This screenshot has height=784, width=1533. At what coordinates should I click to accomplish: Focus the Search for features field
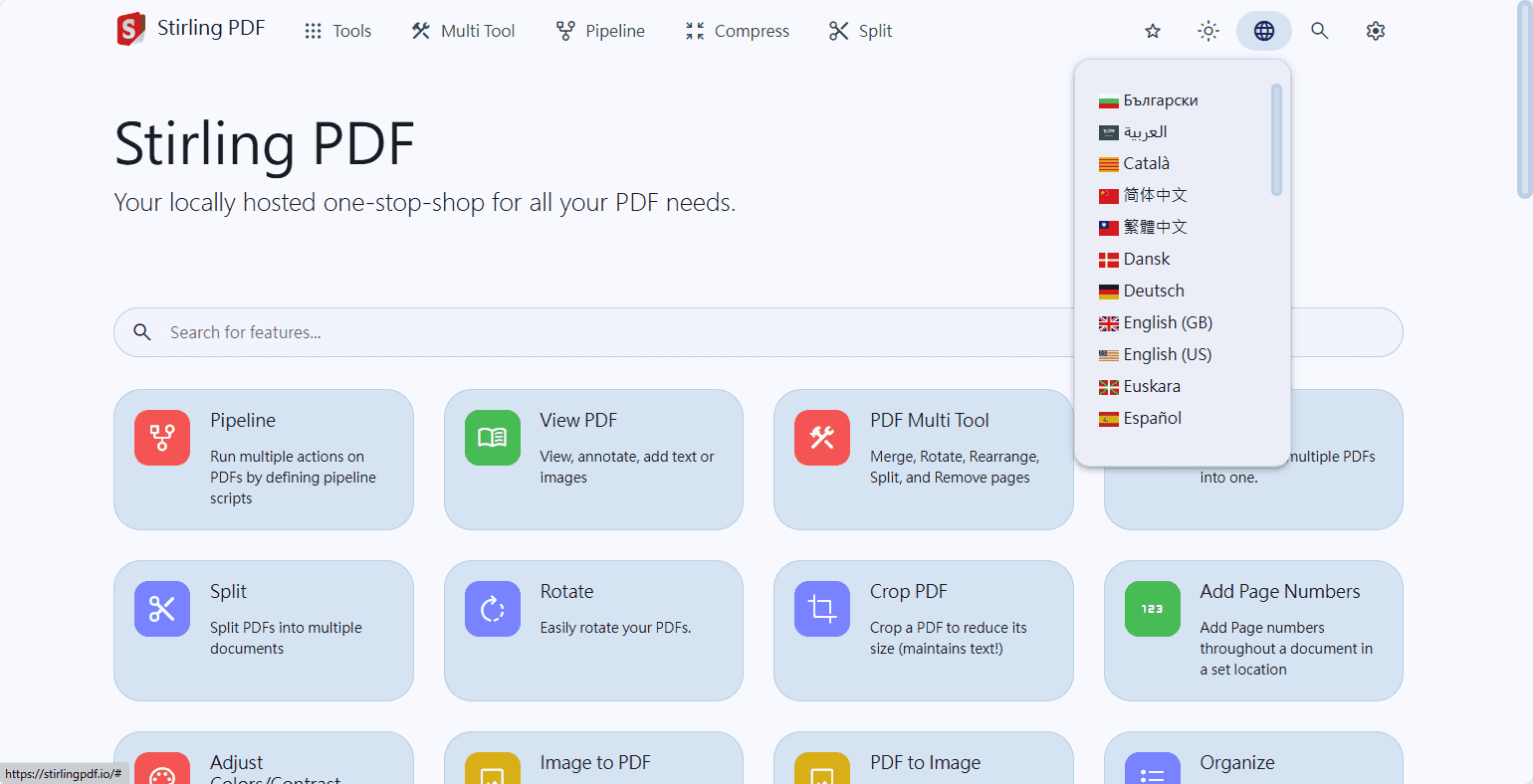coord(758,332)
